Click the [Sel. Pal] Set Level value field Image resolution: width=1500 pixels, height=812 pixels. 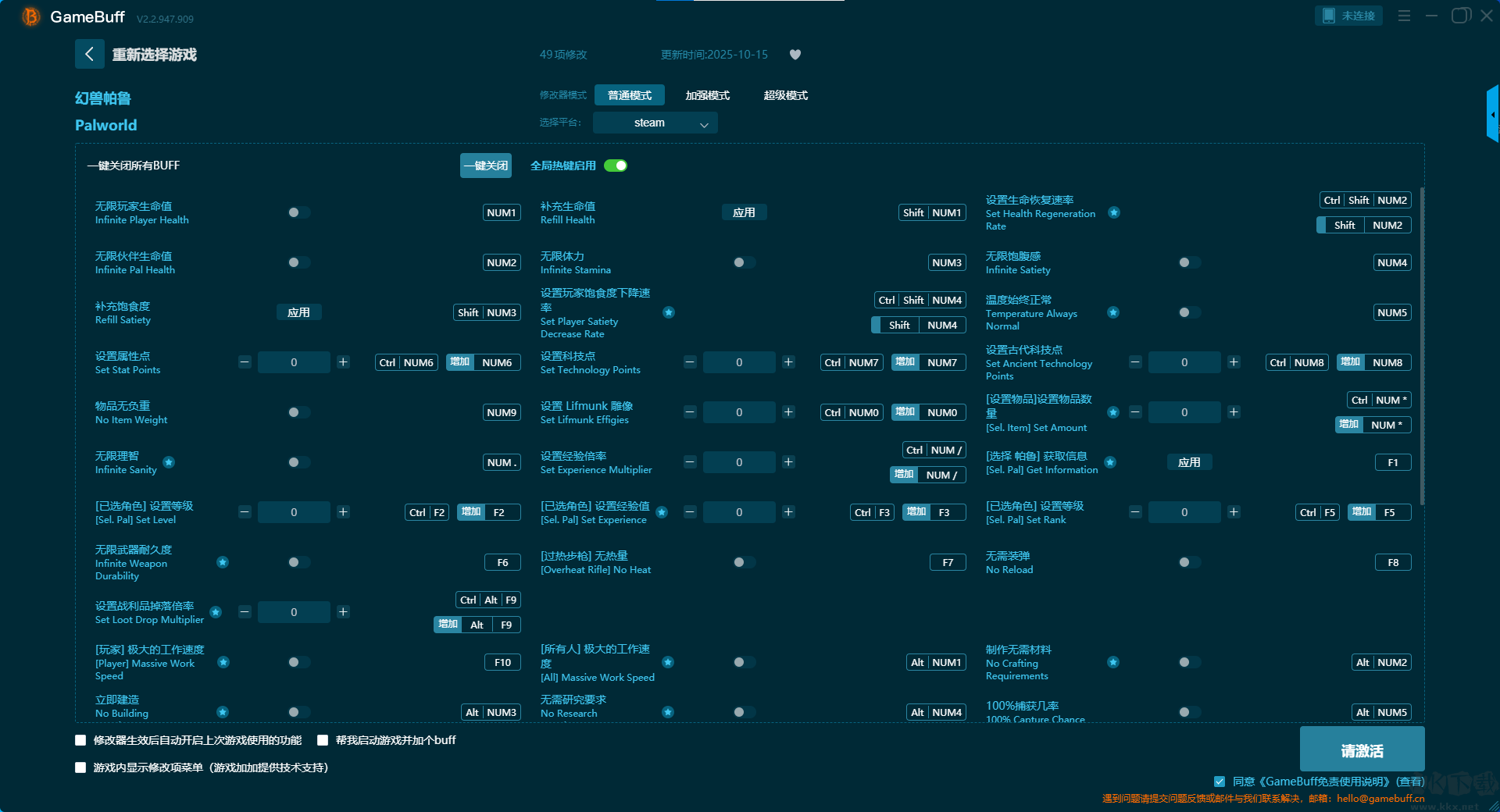click(x=294, y=512)
